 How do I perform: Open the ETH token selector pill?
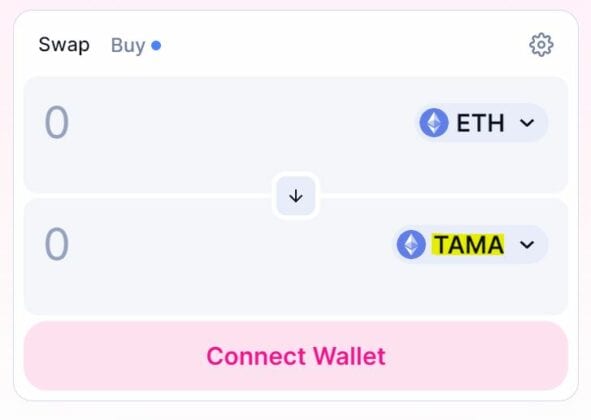coord(481,123)
